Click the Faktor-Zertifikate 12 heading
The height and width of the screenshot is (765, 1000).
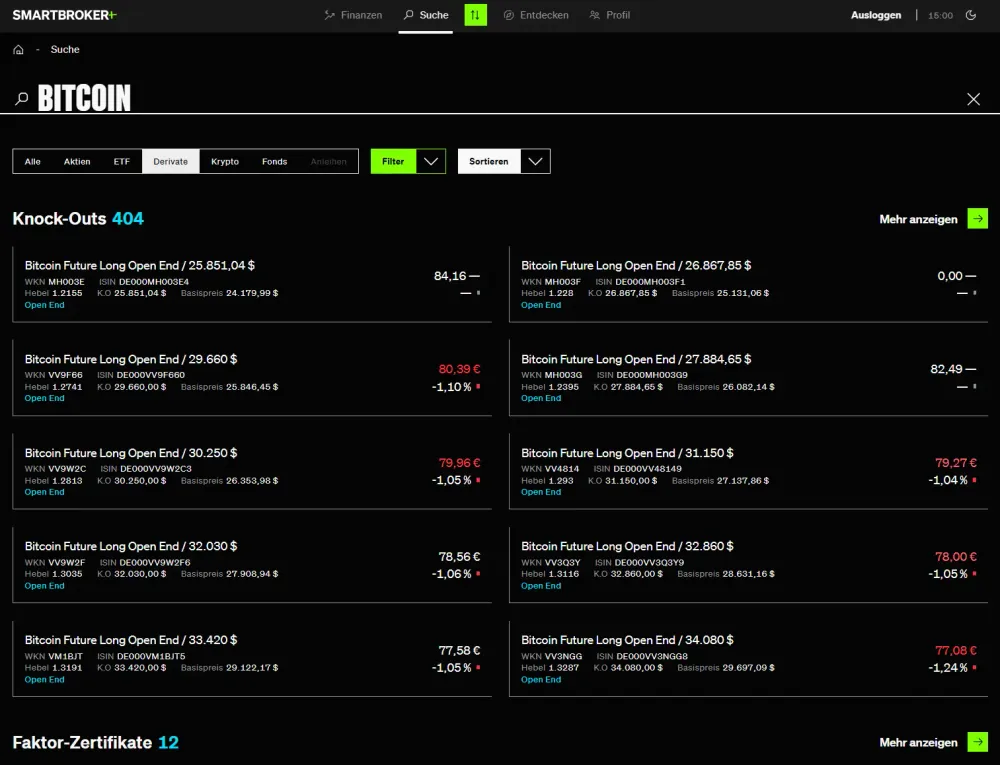pyautogui.click(x=96, y=743)
